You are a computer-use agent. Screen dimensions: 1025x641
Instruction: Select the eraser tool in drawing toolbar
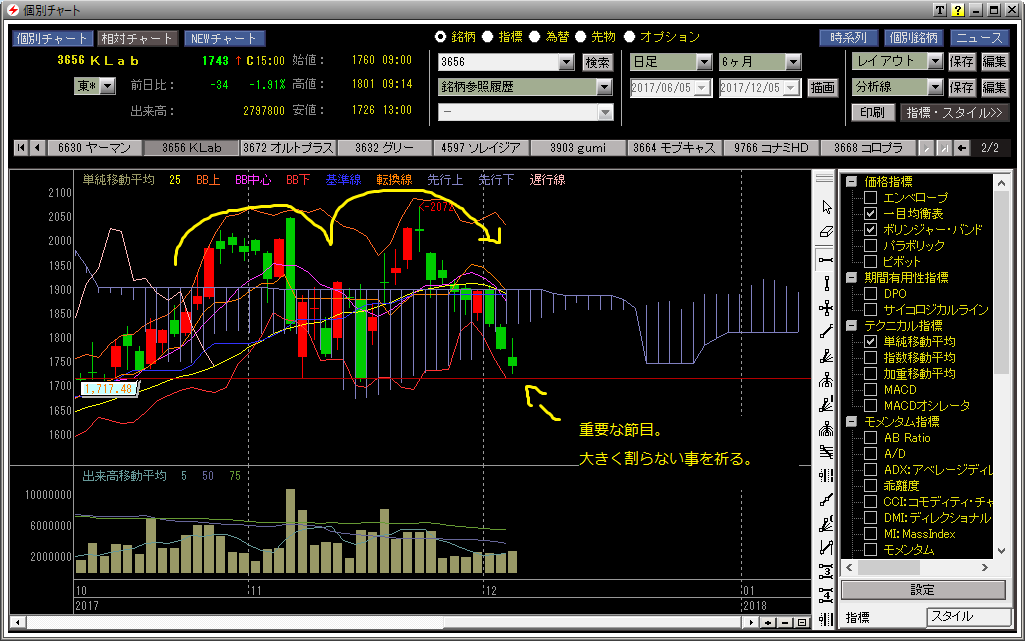pos(826,232)
